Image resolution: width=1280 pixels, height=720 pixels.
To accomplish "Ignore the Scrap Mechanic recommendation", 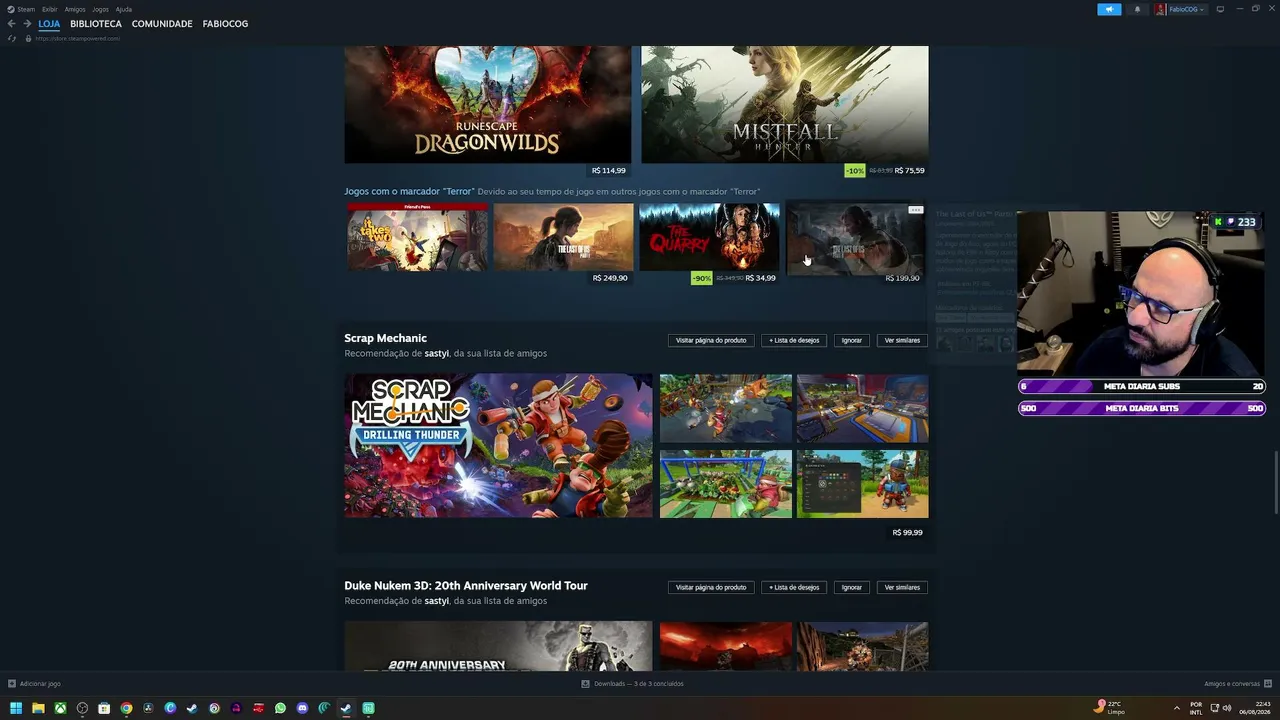I will 852,340.
